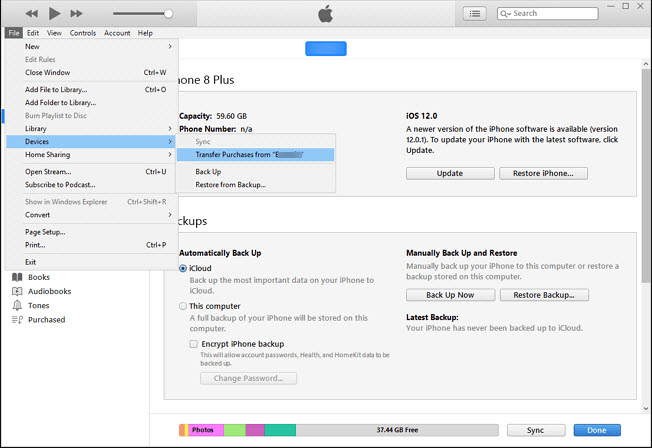The image size is (652, 448).
Task: Click the bottom Sync button
Action: click(536, 430)
